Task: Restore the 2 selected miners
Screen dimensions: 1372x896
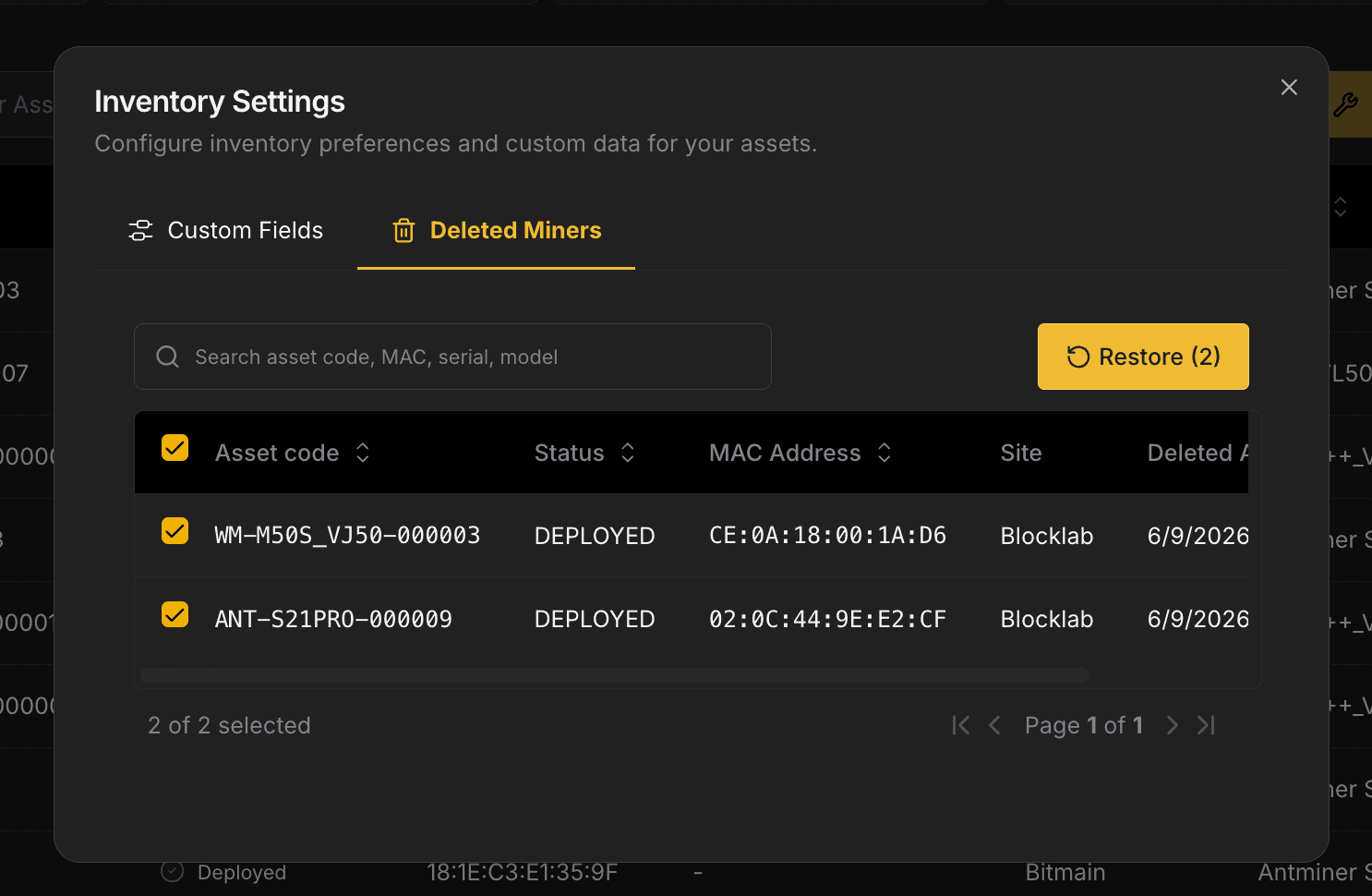Action: click(1143, 357)
